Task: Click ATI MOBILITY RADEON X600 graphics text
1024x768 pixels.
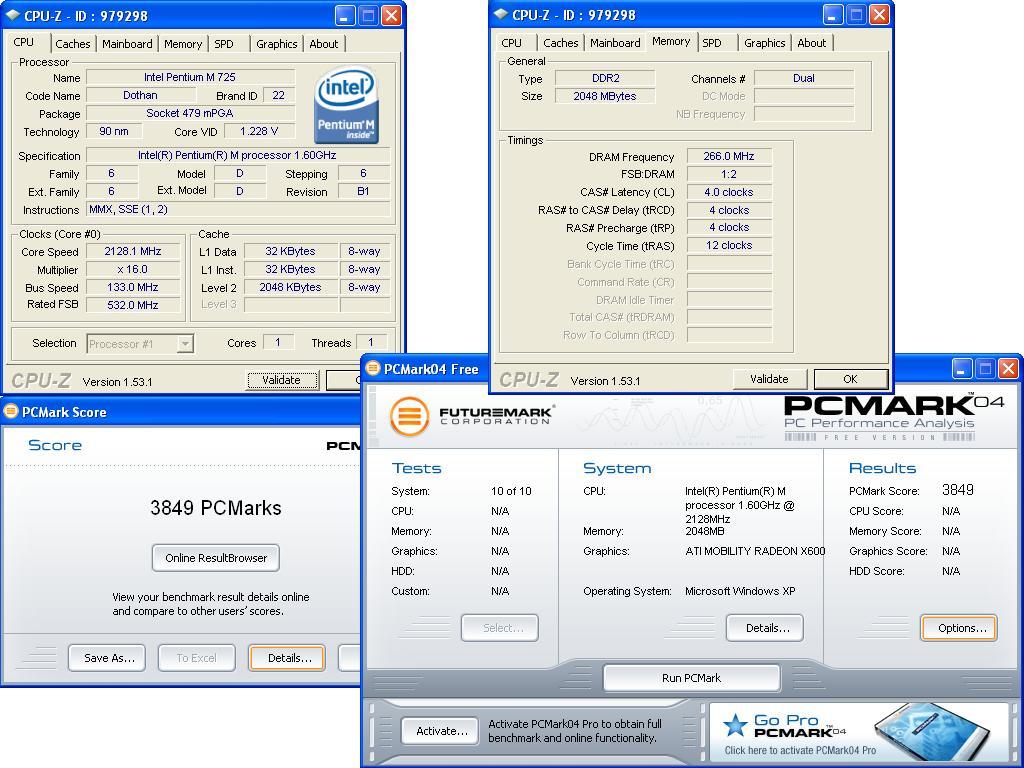Action: click(x=755, y=551)
